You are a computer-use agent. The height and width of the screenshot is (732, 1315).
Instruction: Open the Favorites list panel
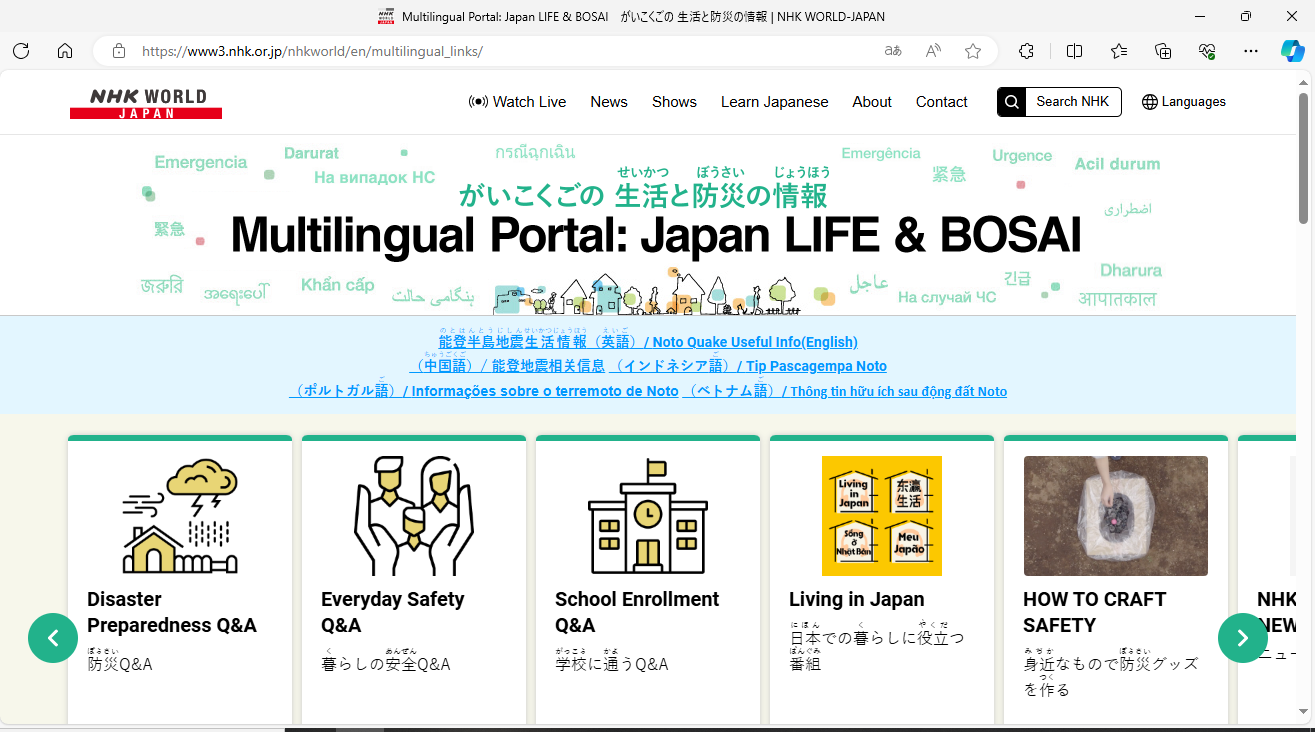(1119, 51)
